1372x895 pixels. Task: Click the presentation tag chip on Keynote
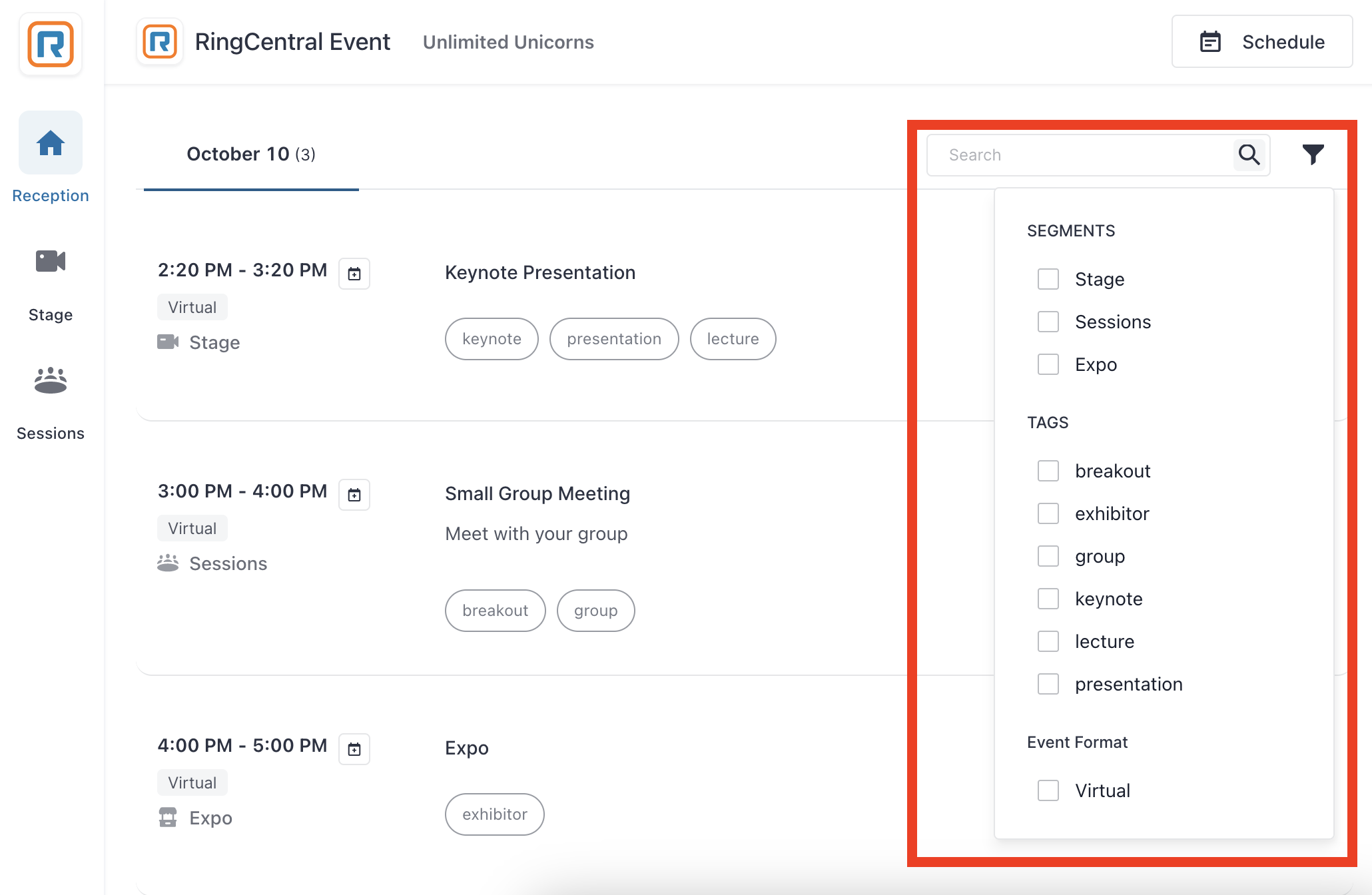point(614,339)
